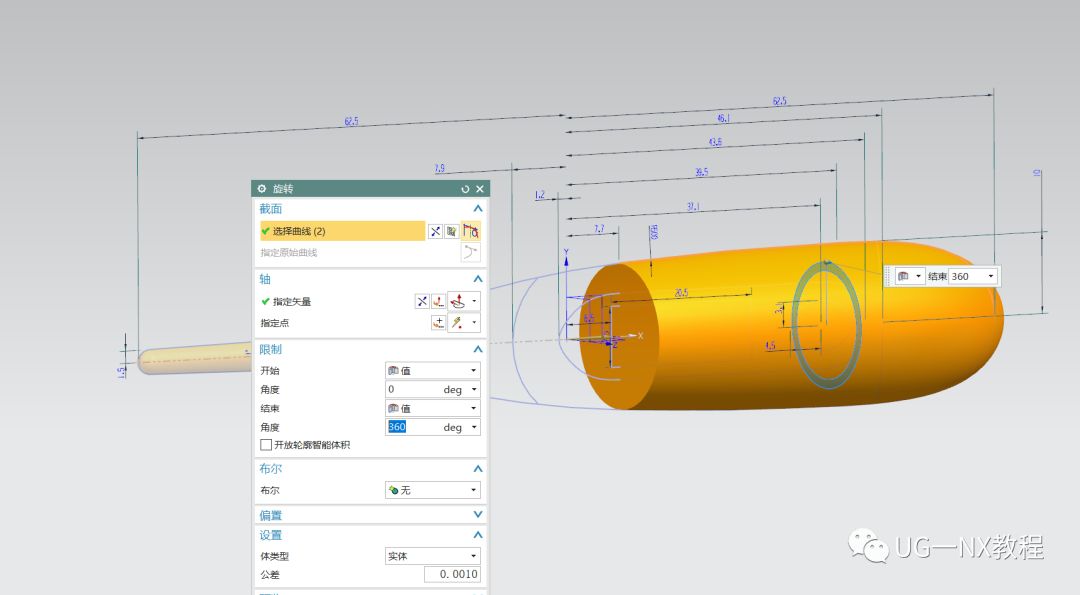This screenshot has height=595, width=1080.
Task: Click the end 角度 field showing 360
Action: 412,427
